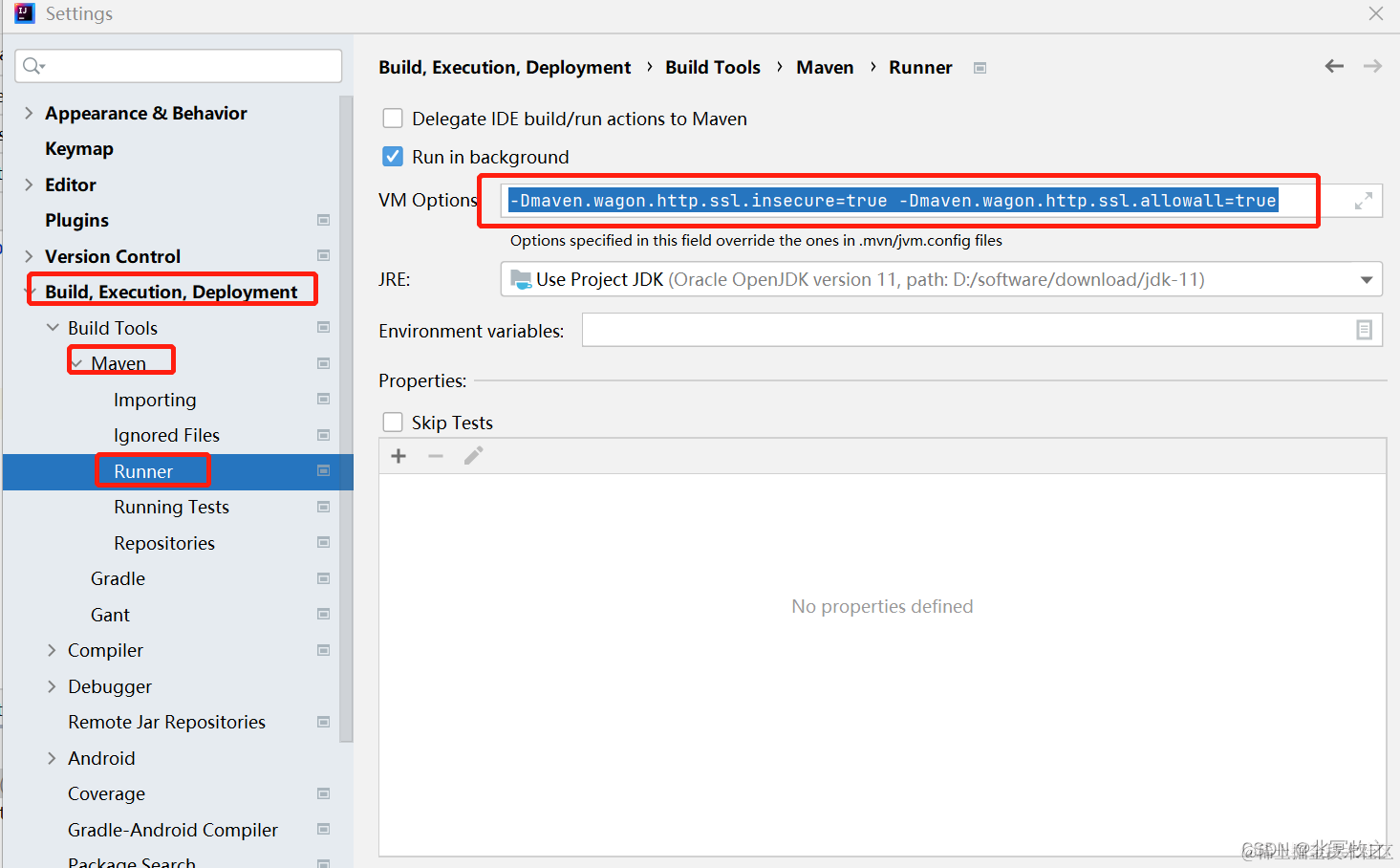Screen dimensions: 1400x868
Task: Click project icon next to Importing
Action: [x=323, y=399]
